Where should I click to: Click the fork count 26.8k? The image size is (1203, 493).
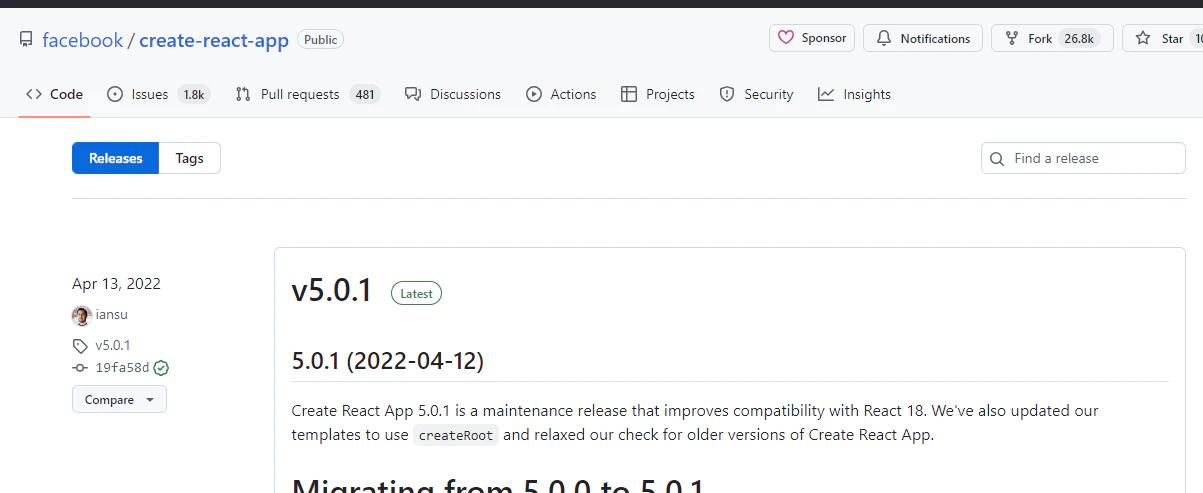[1079, 38]
